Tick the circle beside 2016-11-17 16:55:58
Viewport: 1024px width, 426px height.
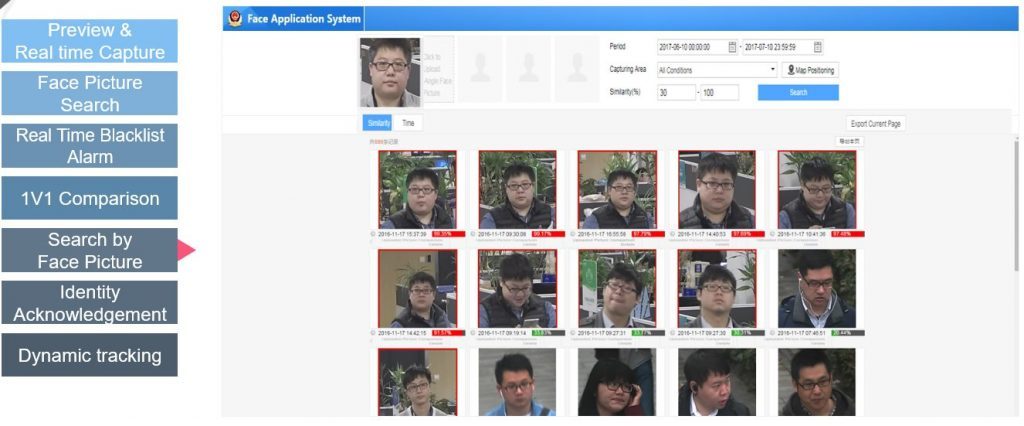click(x=573, y=234)
